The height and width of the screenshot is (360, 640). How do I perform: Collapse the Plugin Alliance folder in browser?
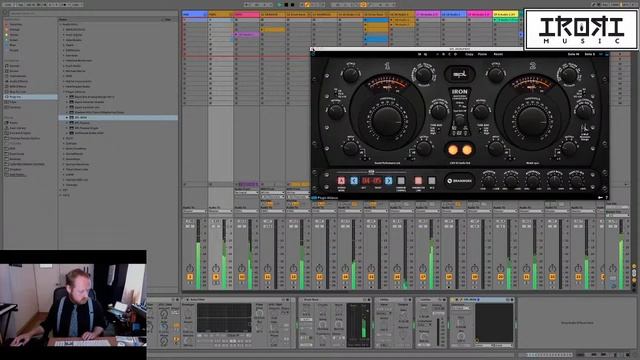[64, 92]
